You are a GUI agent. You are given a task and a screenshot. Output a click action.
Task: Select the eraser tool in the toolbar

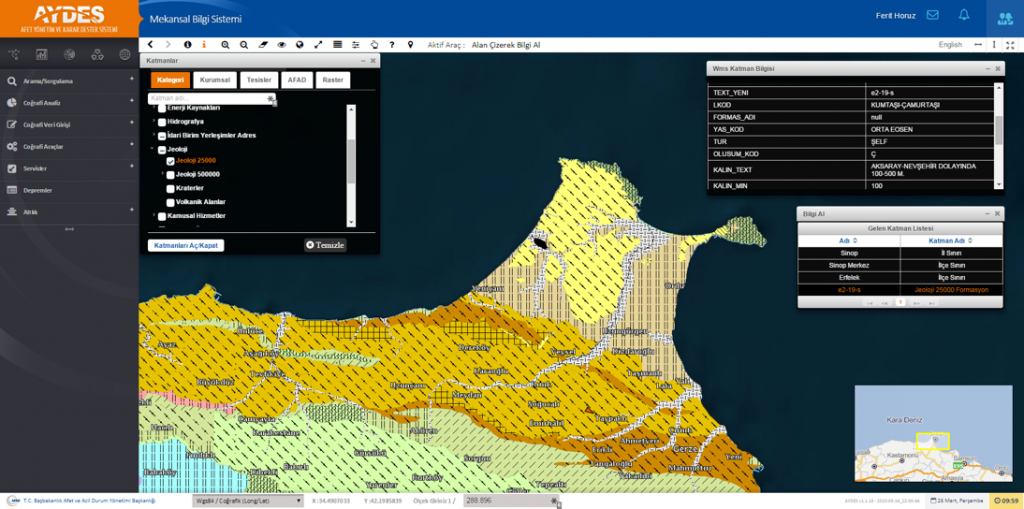coord(263,45)
